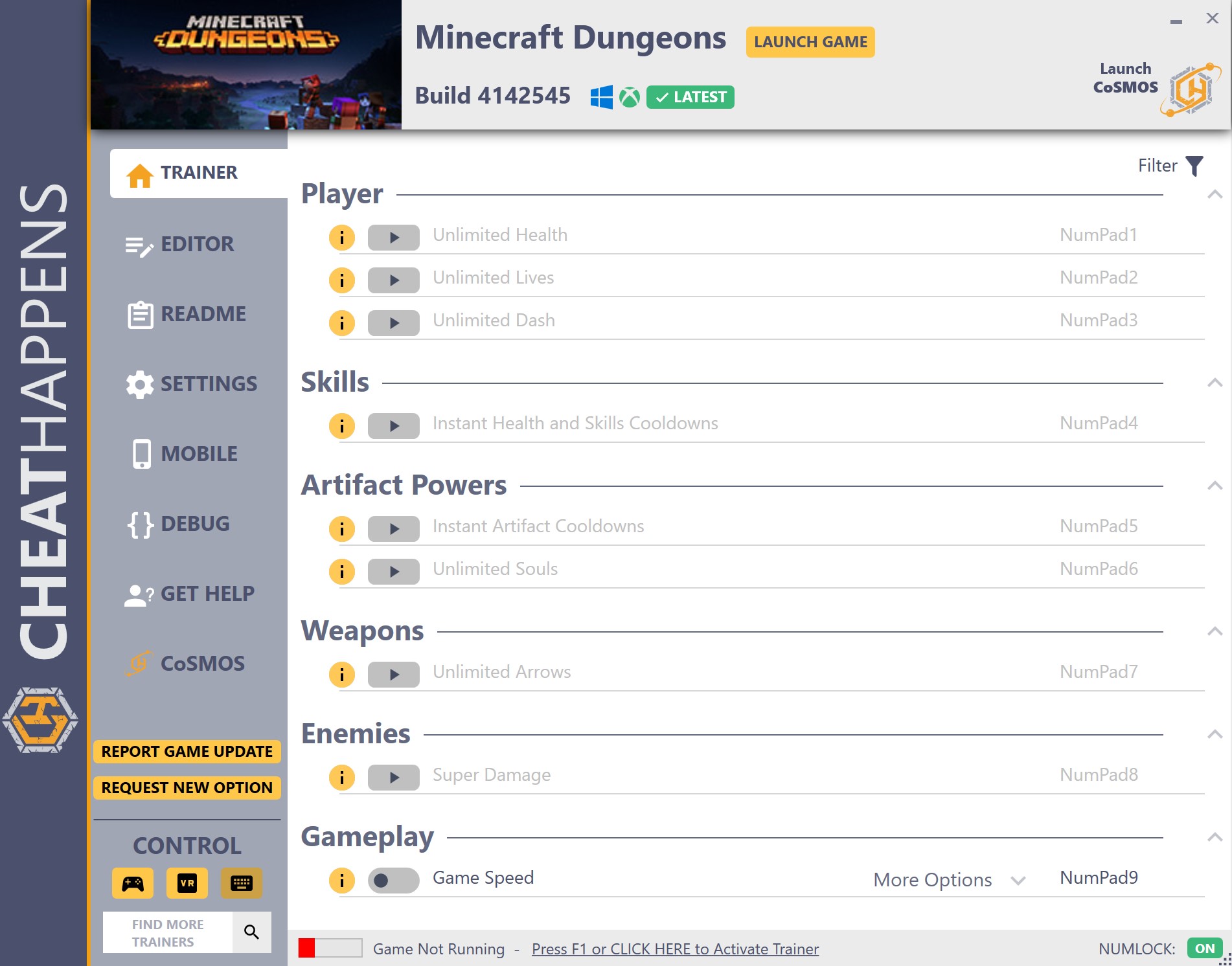The height and width of the screenshot is (966, 1232).
Task: Open info for Unlimited Health
Action: click(342, 238)
